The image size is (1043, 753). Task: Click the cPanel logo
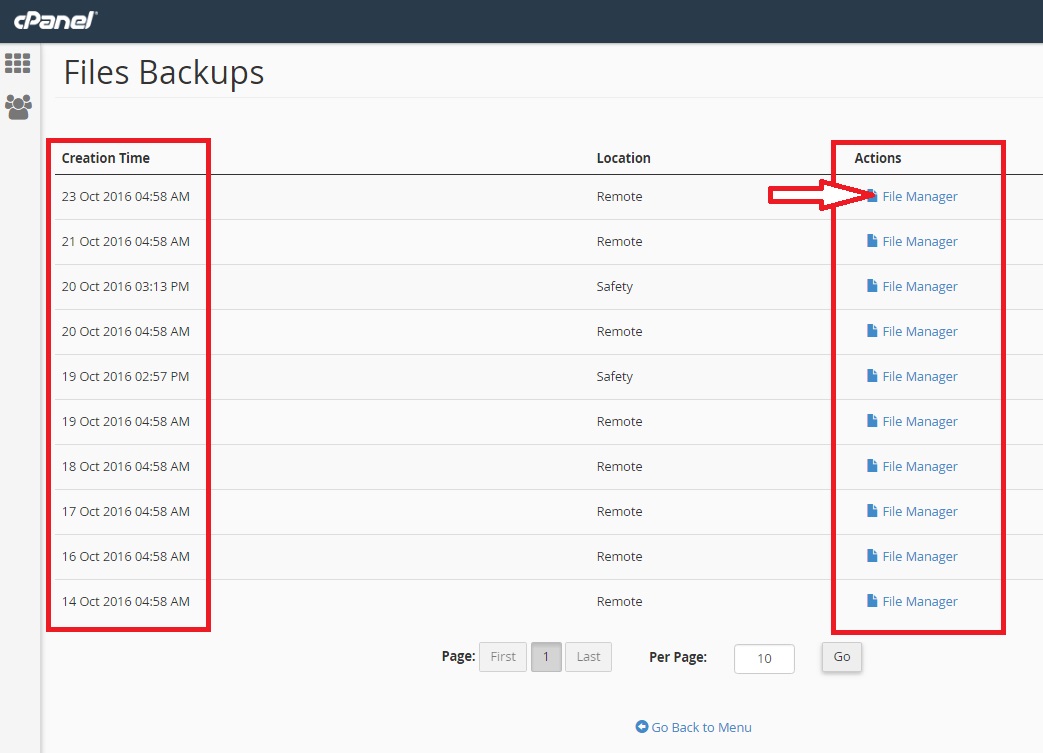[56, 20]
